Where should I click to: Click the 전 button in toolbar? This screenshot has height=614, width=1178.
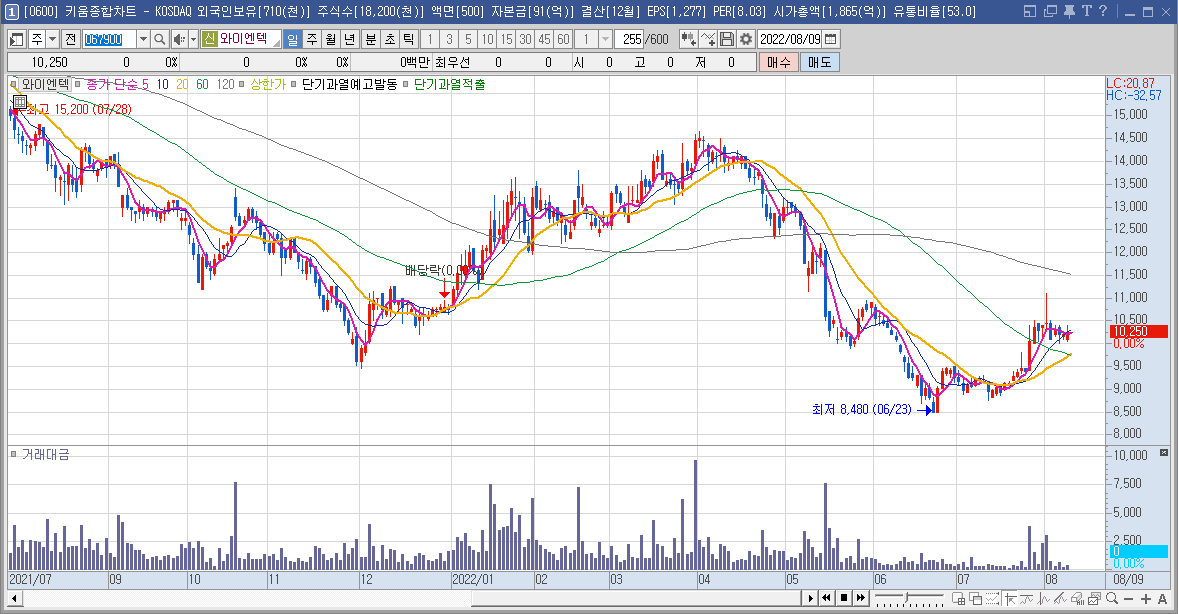(70, 39)
